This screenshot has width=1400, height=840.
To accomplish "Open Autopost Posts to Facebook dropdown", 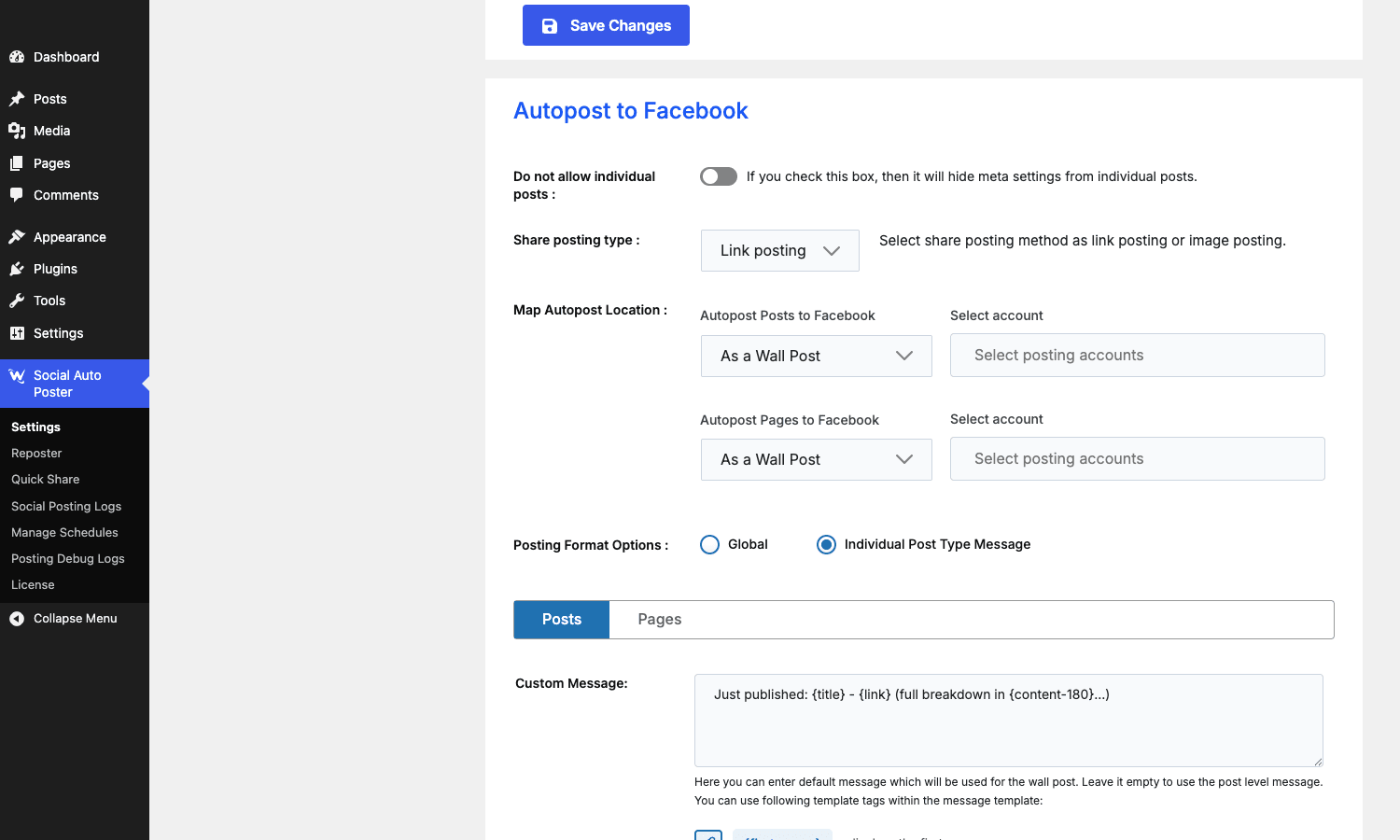I will pos(817,356).
